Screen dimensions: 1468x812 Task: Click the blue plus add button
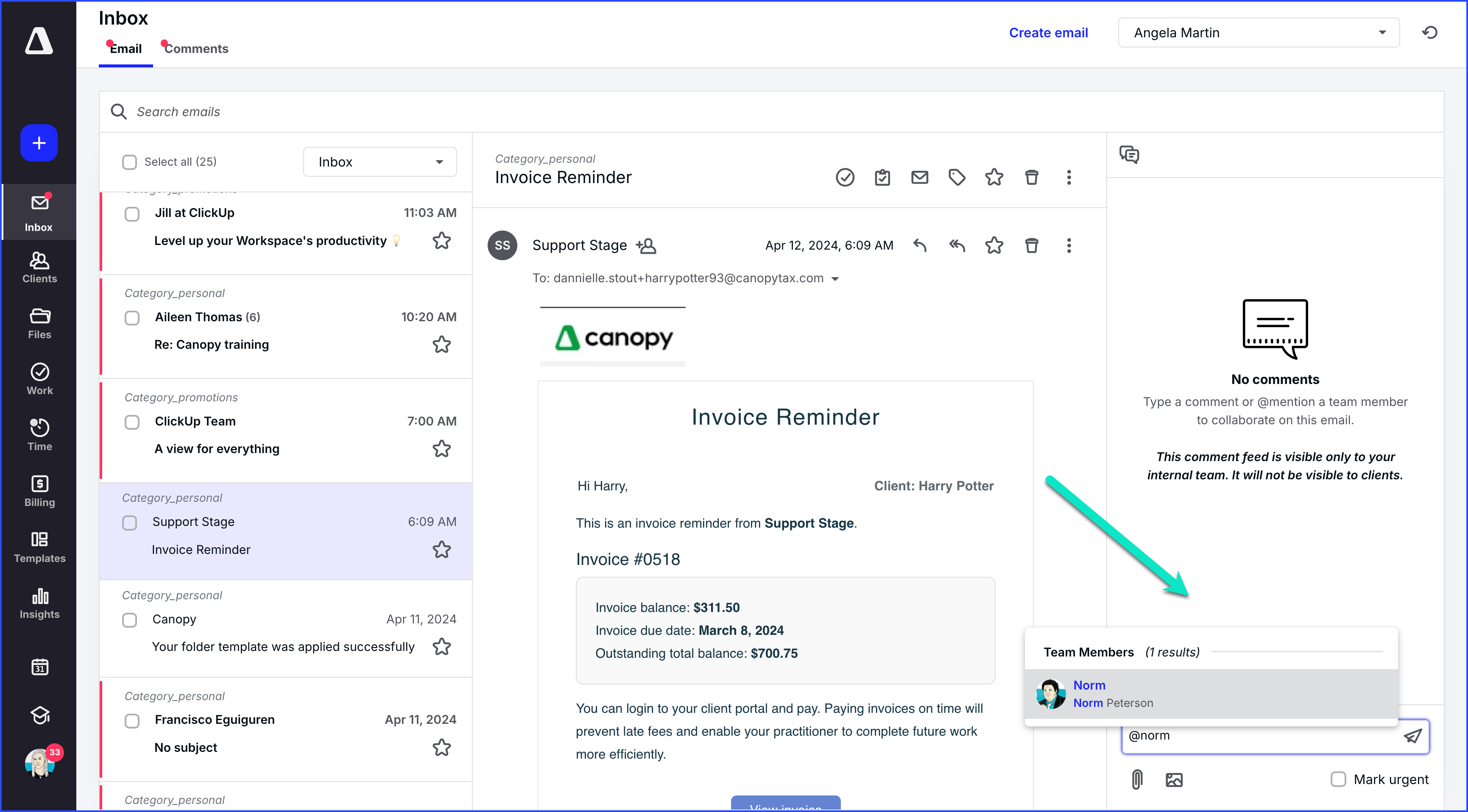[x=39, y=143]
